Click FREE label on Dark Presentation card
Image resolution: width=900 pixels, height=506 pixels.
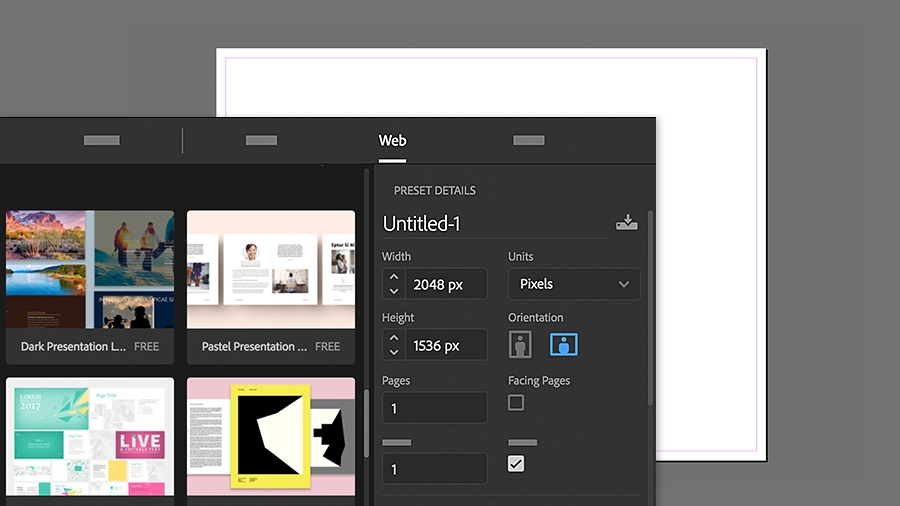[x=146, y=347]
